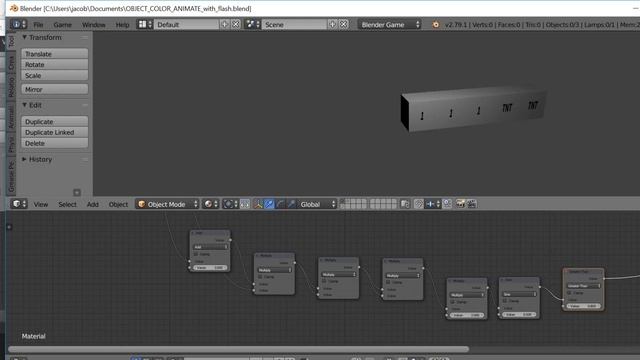
Task: Delete the current Scene with its X icon
Action: [344, 24]
